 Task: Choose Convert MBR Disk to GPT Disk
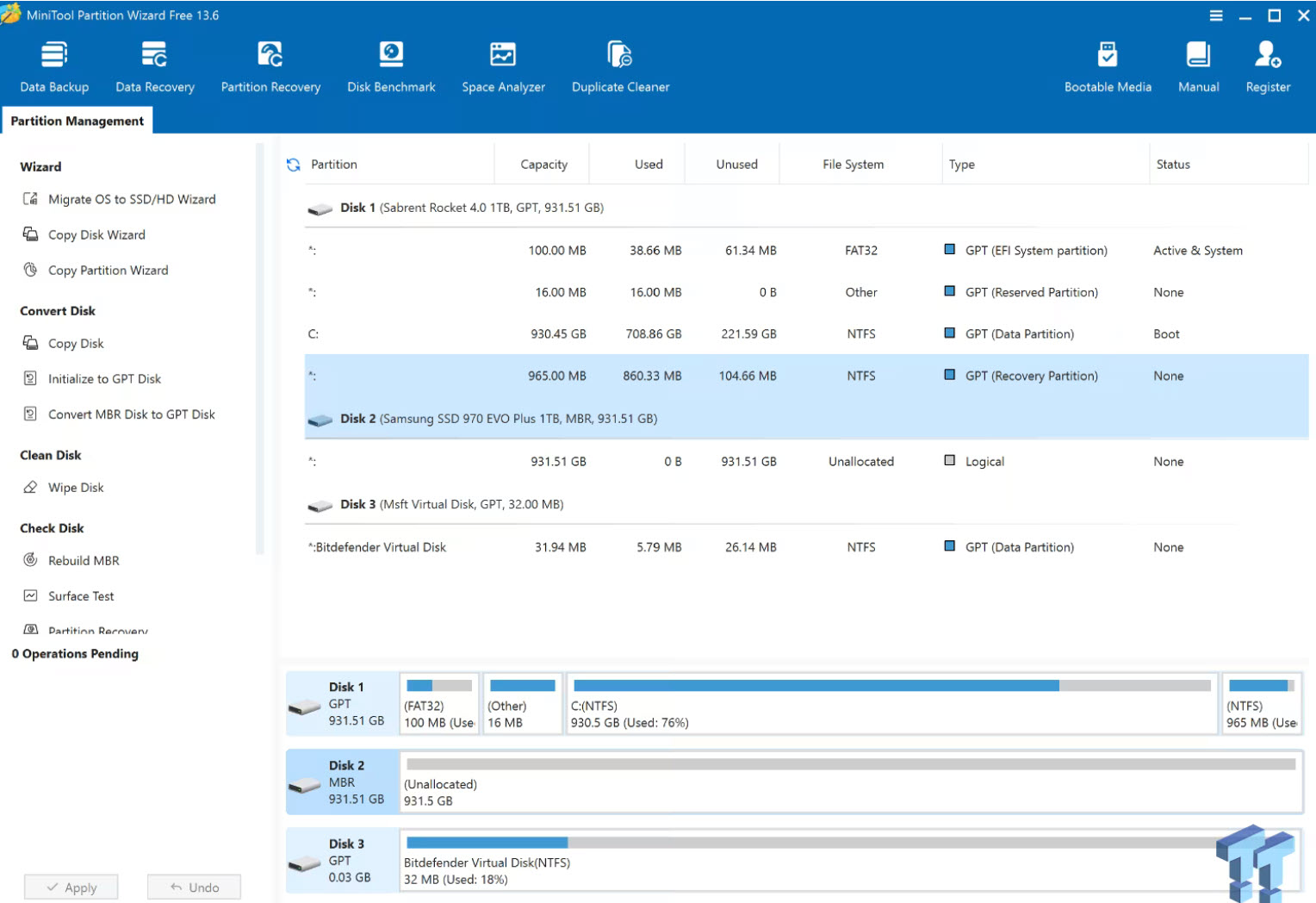[x=132, y=414]
